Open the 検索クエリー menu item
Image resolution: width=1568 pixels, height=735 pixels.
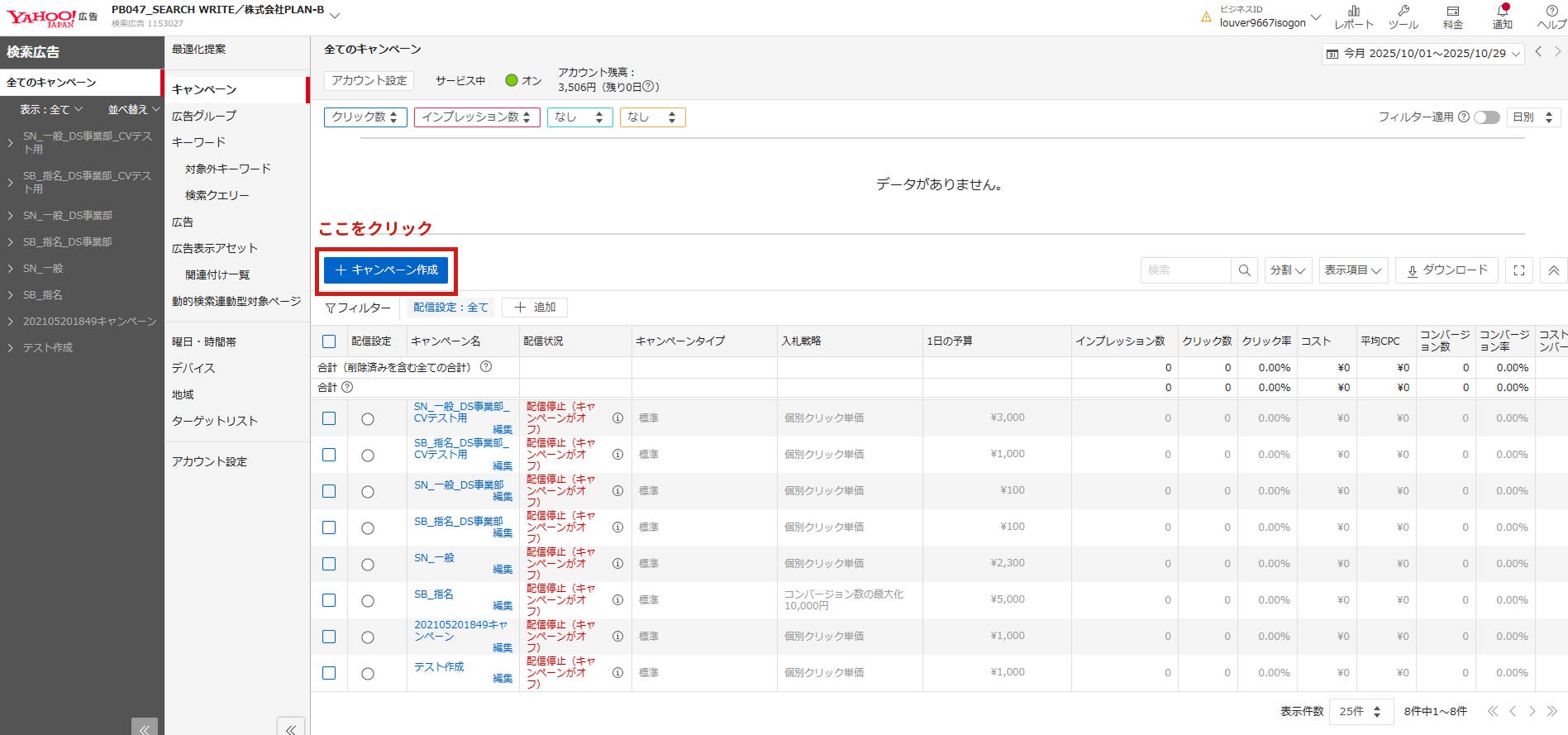pos(217,195)
